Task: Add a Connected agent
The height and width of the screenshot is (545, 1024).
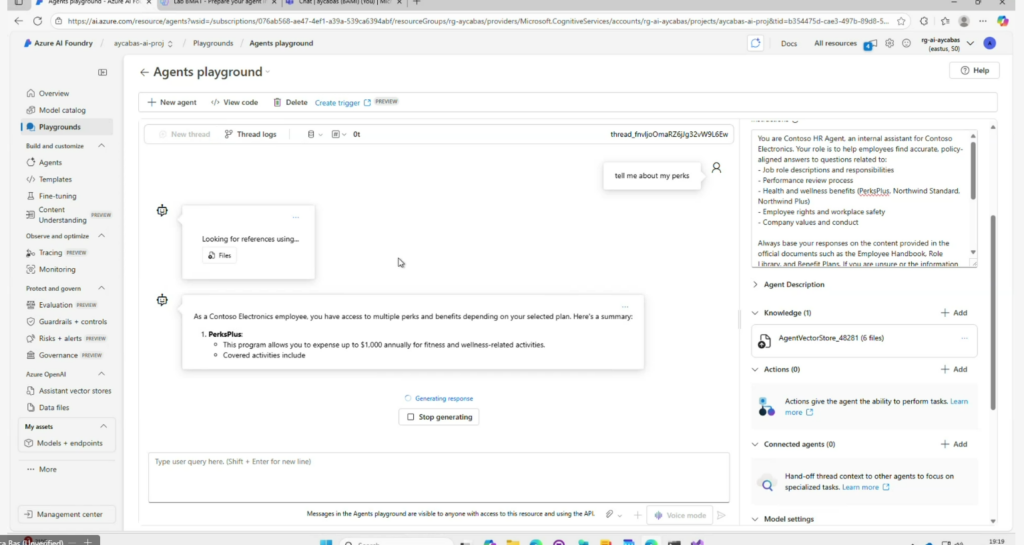Action: 954,444
